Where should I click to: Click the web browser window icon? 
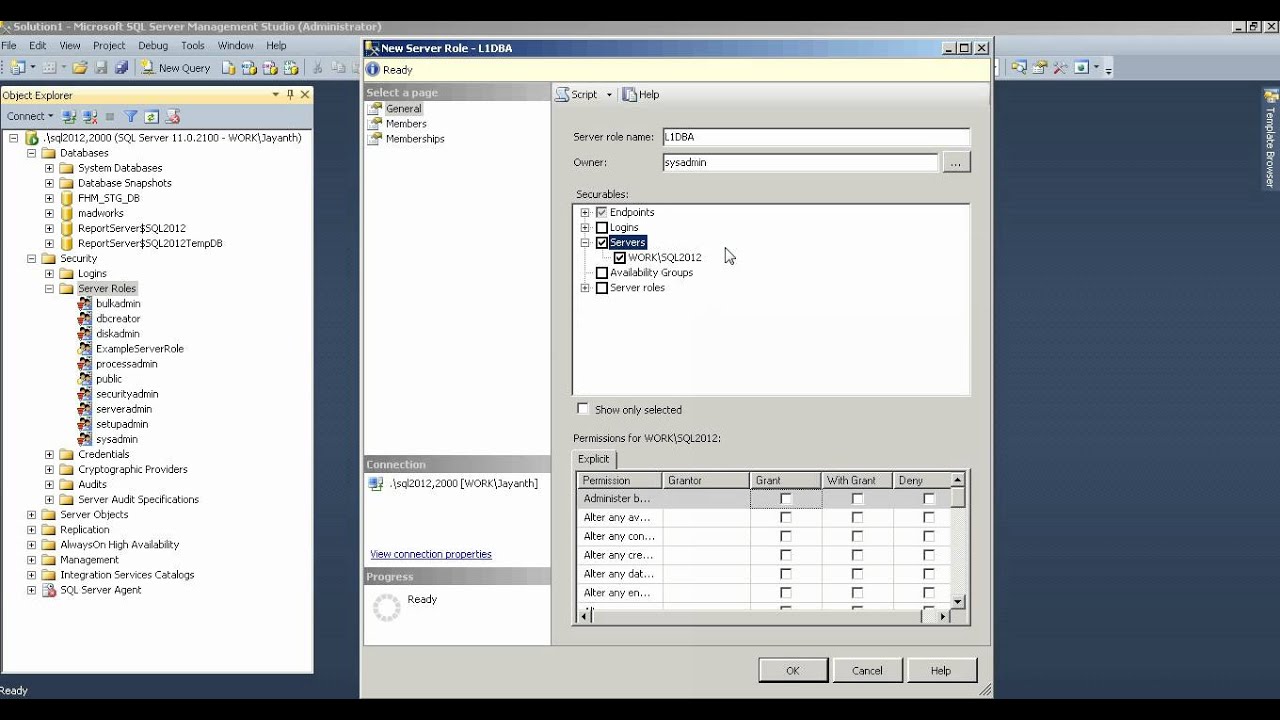pyautogui.click(x=1081, y=68)
